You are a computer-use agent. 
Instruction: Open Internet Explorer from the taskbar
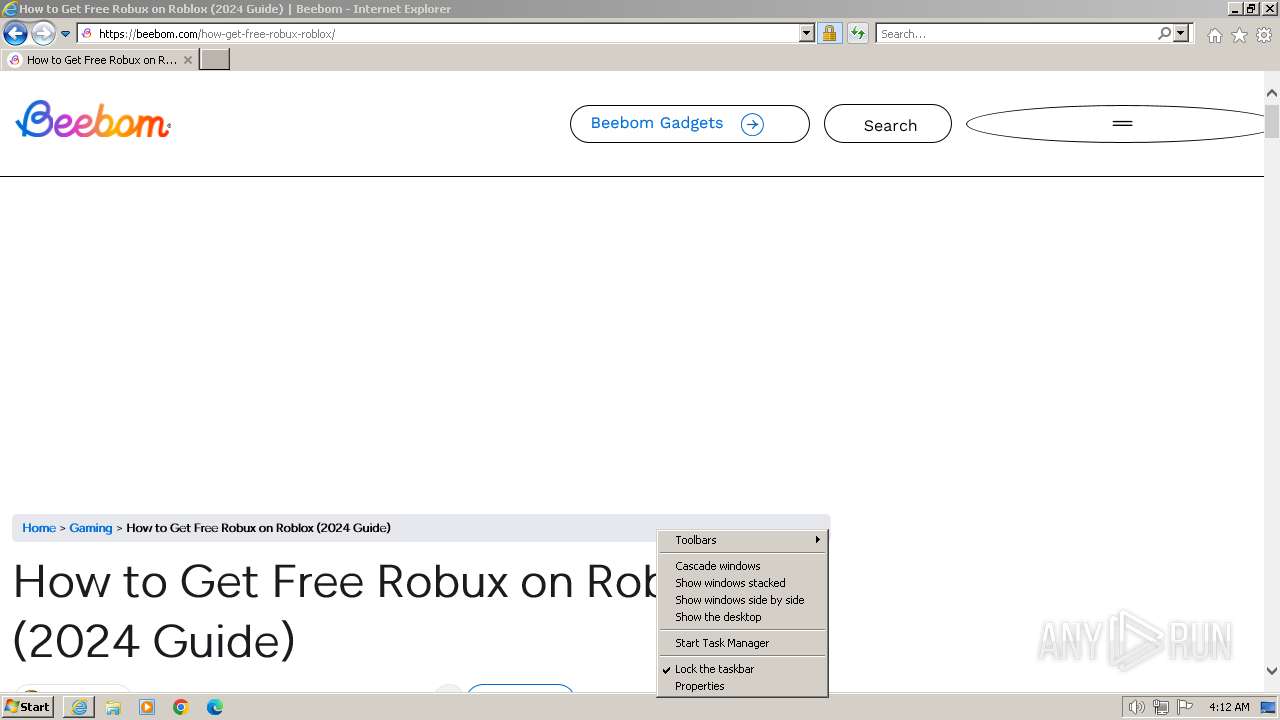pos(79,707)
